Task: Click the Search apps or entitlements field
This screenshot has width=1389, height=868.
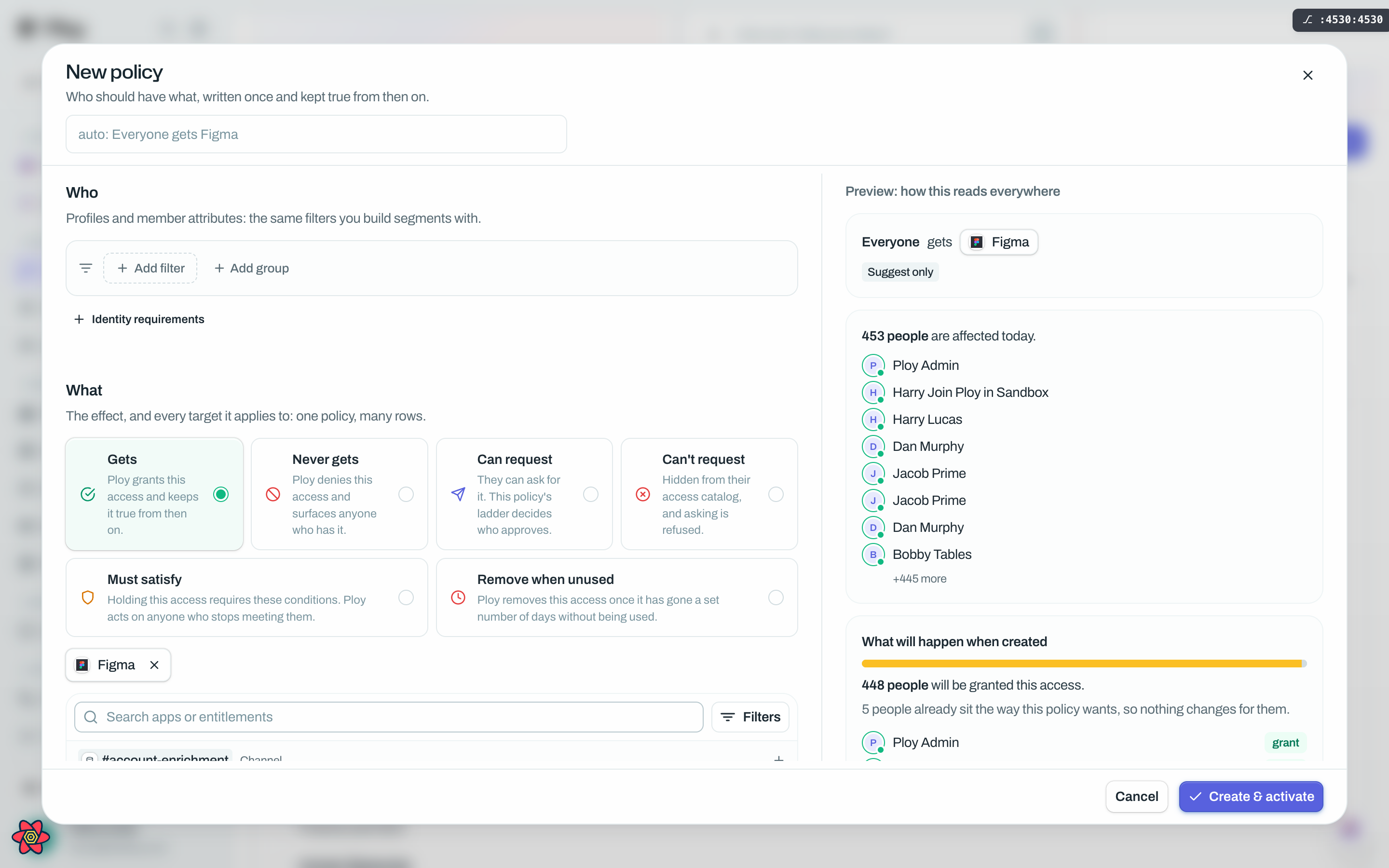Action: (389, 717)
